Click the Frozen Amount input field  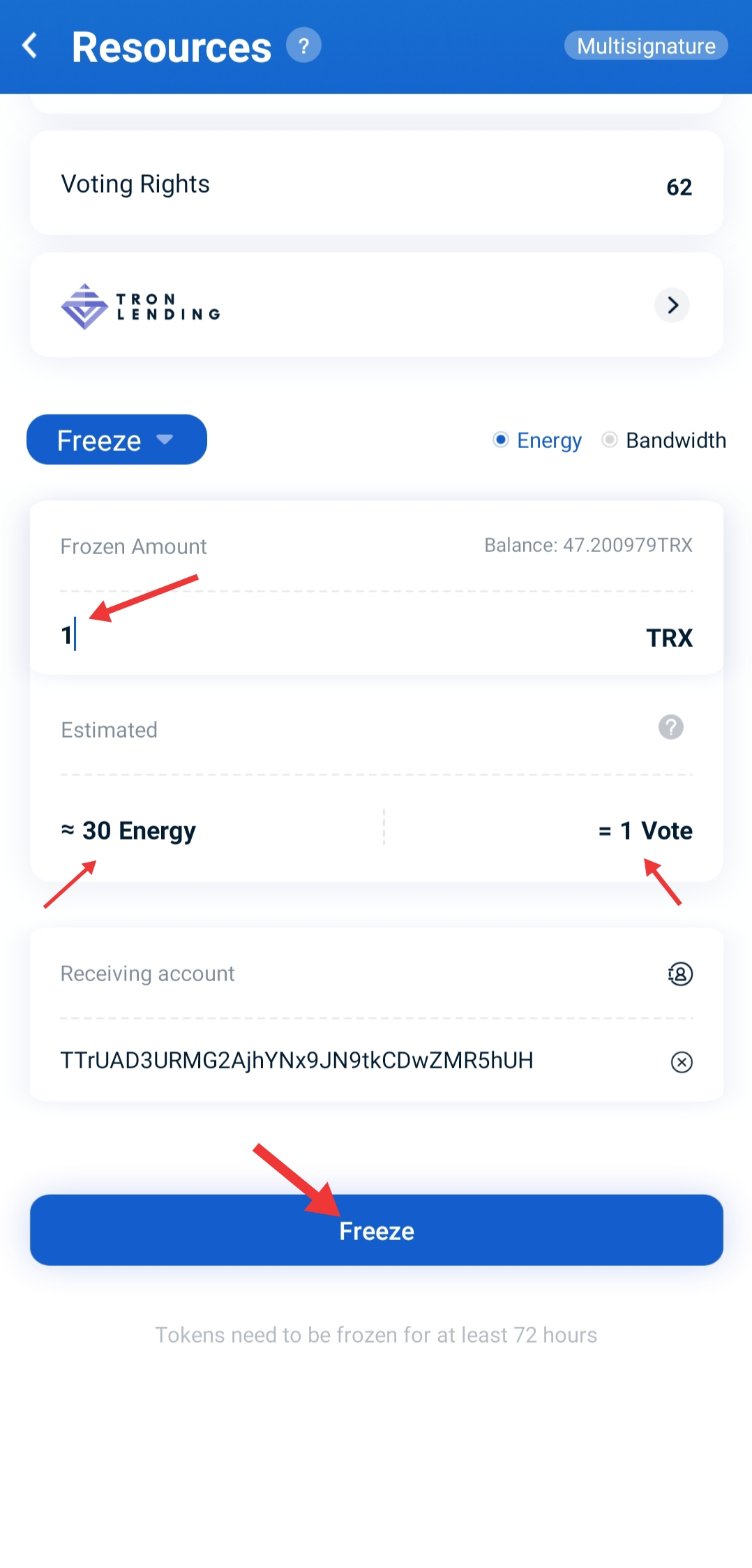point(349,636)
